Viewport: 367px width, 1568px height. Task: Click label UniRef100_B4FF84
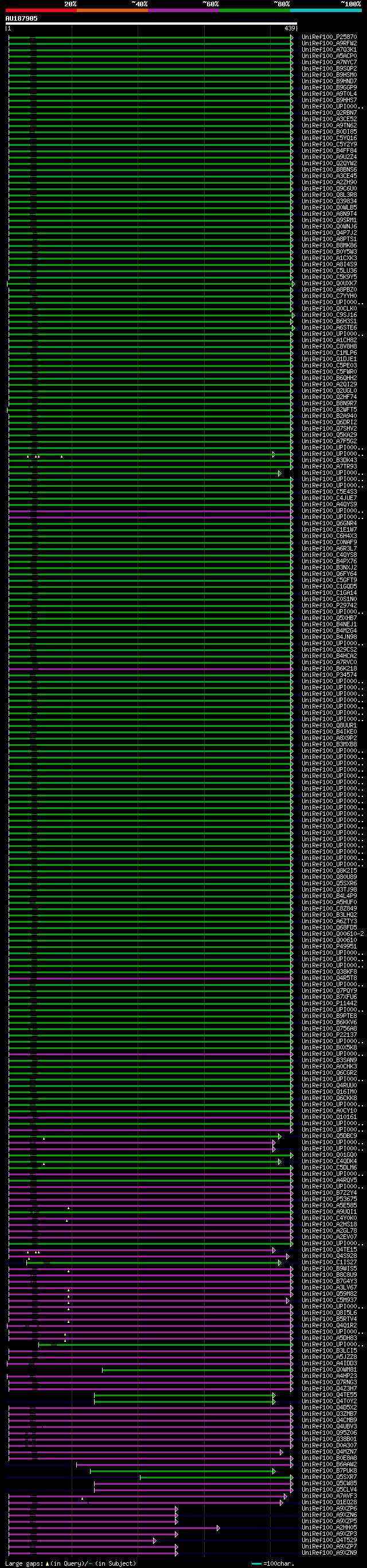pos(329,150)
